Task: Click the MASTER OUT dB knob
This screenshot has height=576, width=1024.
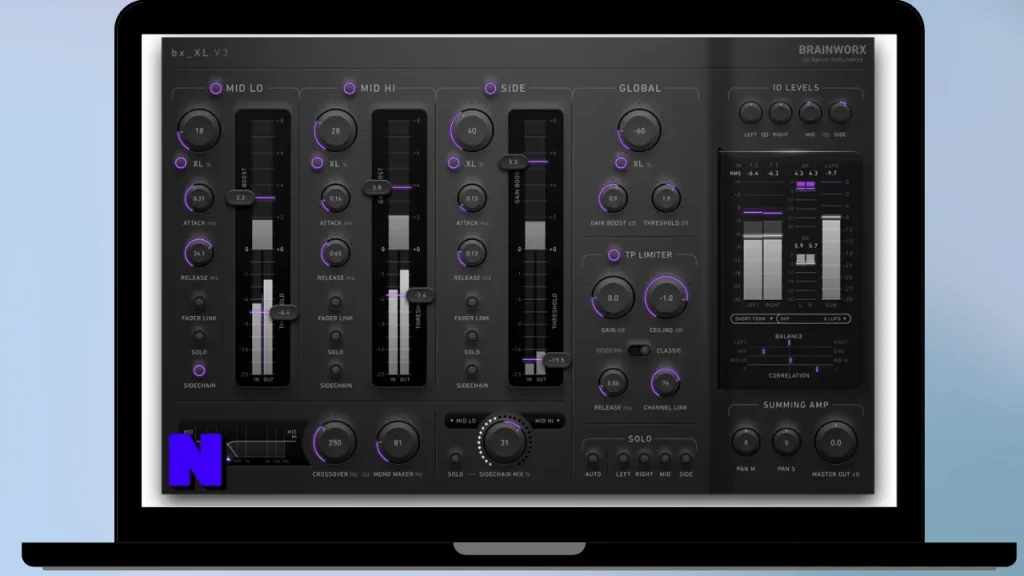Action: point(835,443)
